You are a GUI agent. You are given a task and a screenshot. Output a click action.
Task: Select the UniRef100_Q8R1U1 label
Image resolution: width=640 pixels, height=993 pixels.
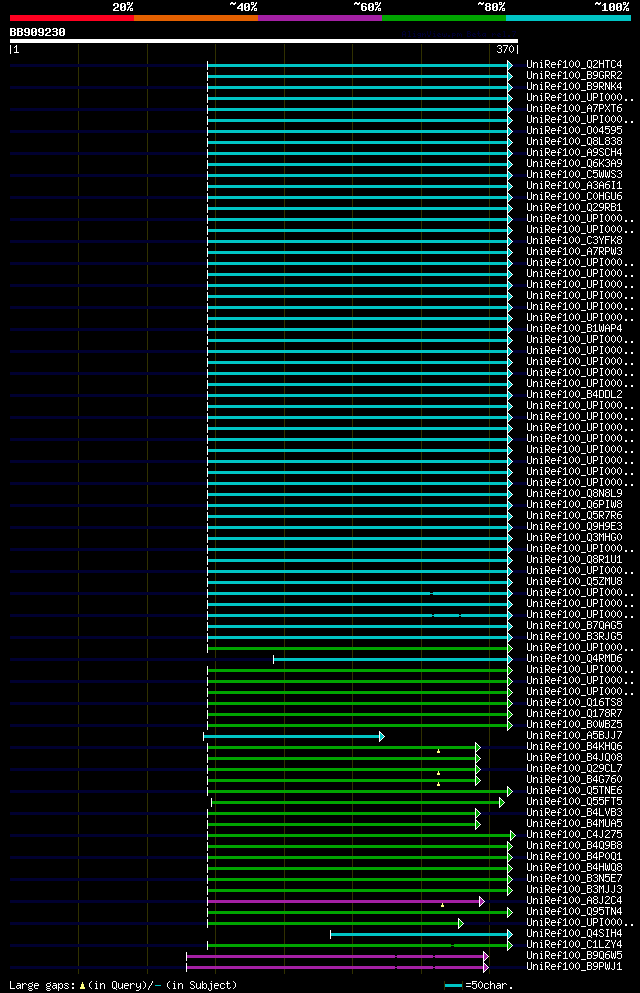(x=574, y=560)
